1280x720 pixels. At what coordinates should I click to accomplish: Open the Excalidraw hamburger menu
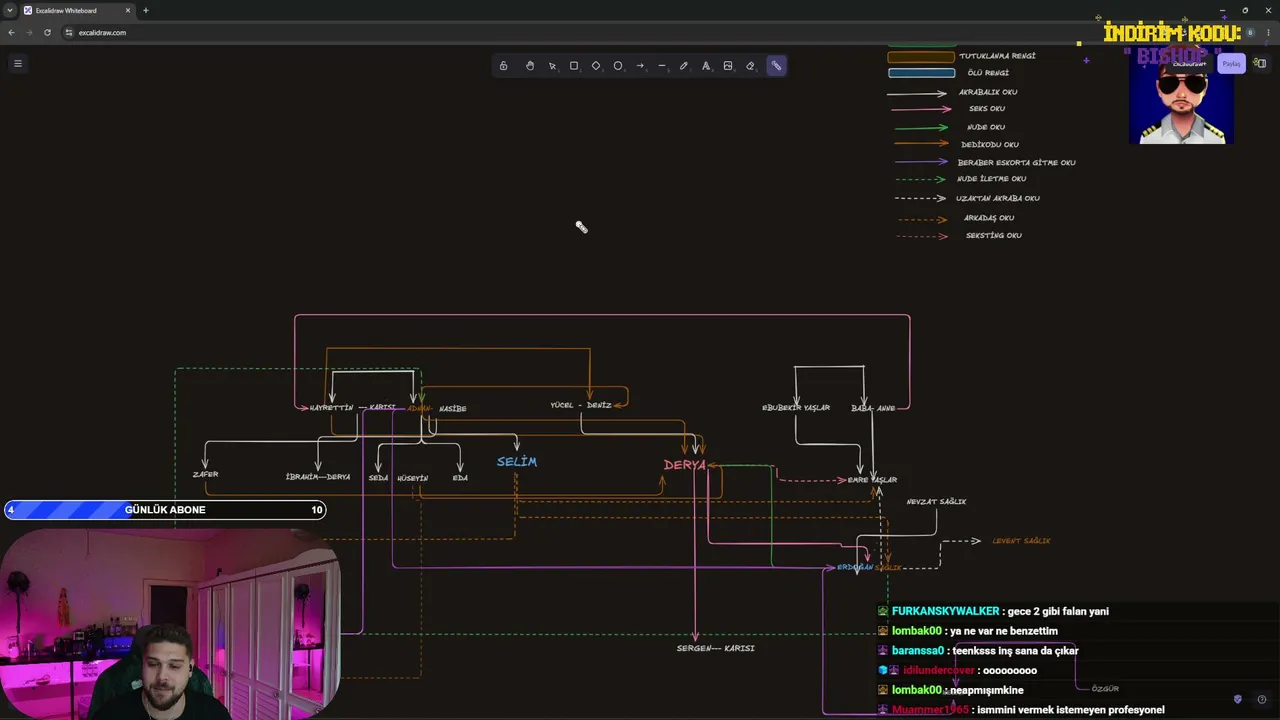18,63
